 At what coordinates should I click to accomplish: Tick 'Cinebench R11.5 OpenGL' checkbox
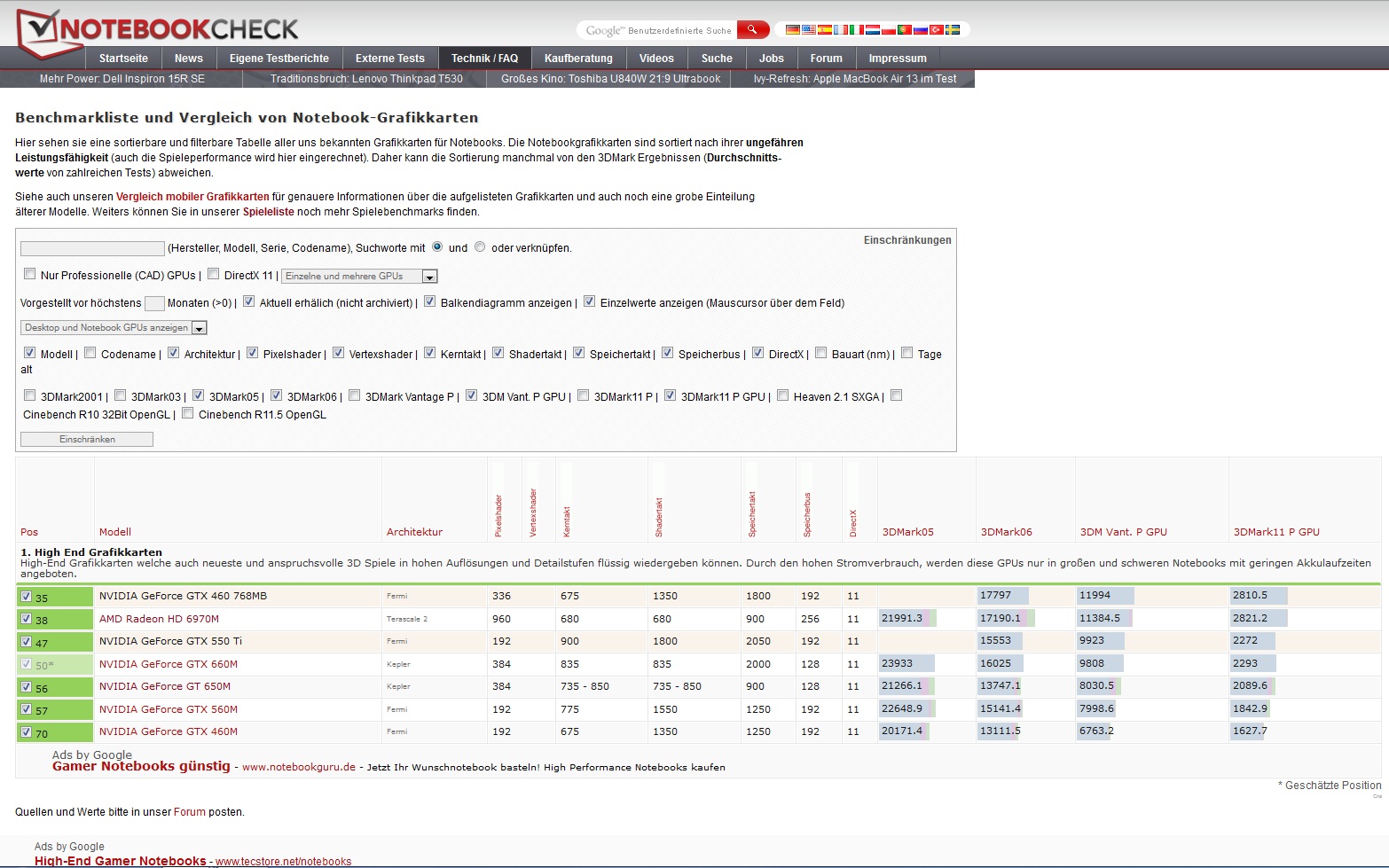pyautogui.click(x=188, y=413)
